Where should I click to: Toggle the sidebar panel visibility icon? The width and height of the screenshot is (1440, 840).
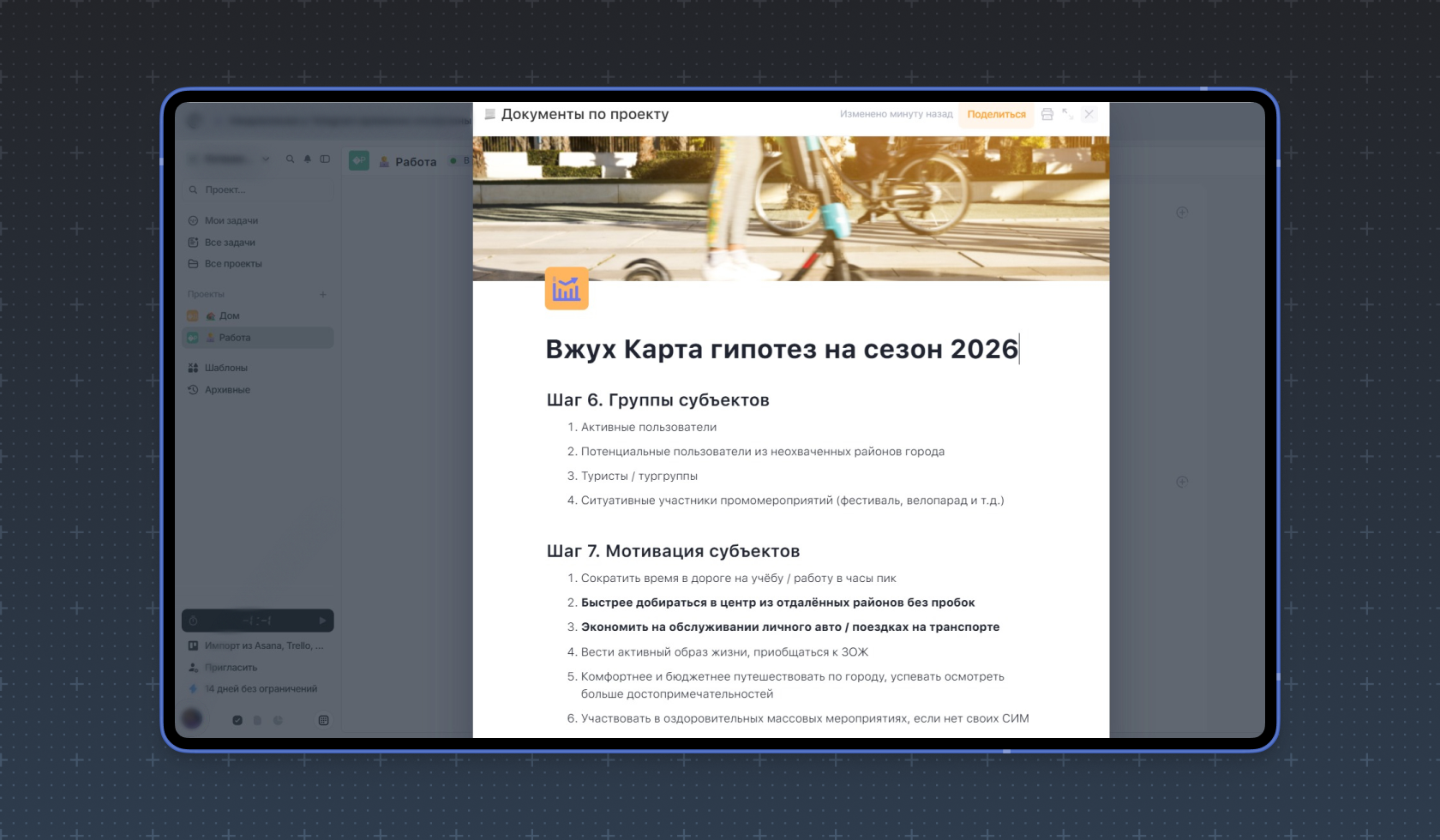[325, 158]
